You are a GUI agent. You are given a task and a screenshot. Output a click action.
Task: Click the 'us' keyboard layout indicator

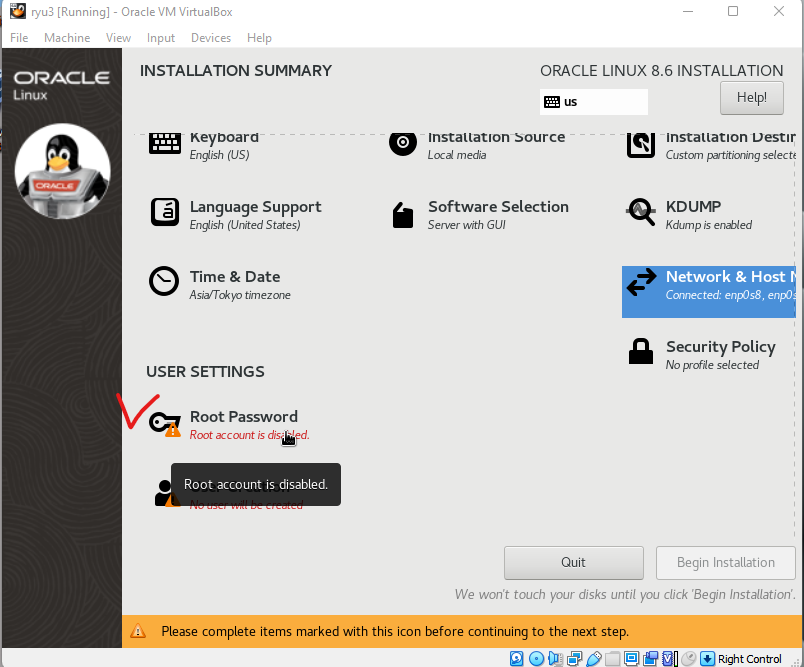point(594,102)
